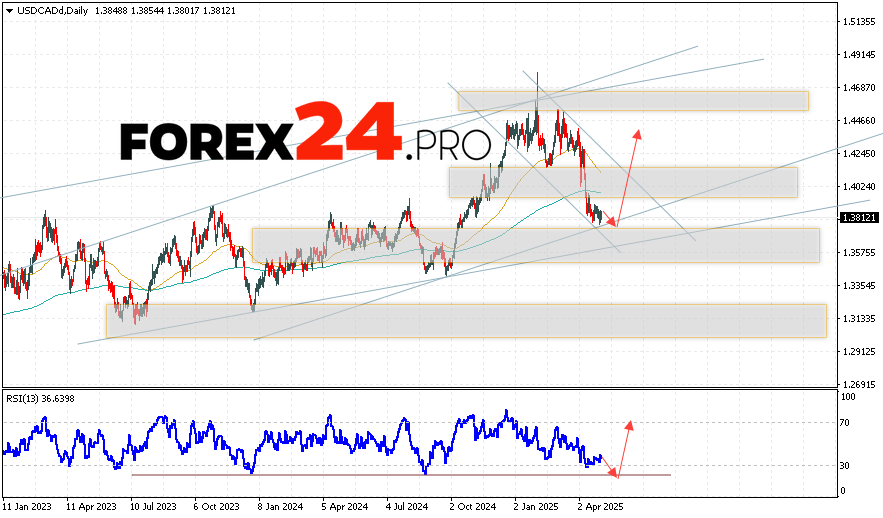Viewport: 883px width, 518px height.
Task: Select the date label 11 Jan 2023
Action: click(27, 507)
